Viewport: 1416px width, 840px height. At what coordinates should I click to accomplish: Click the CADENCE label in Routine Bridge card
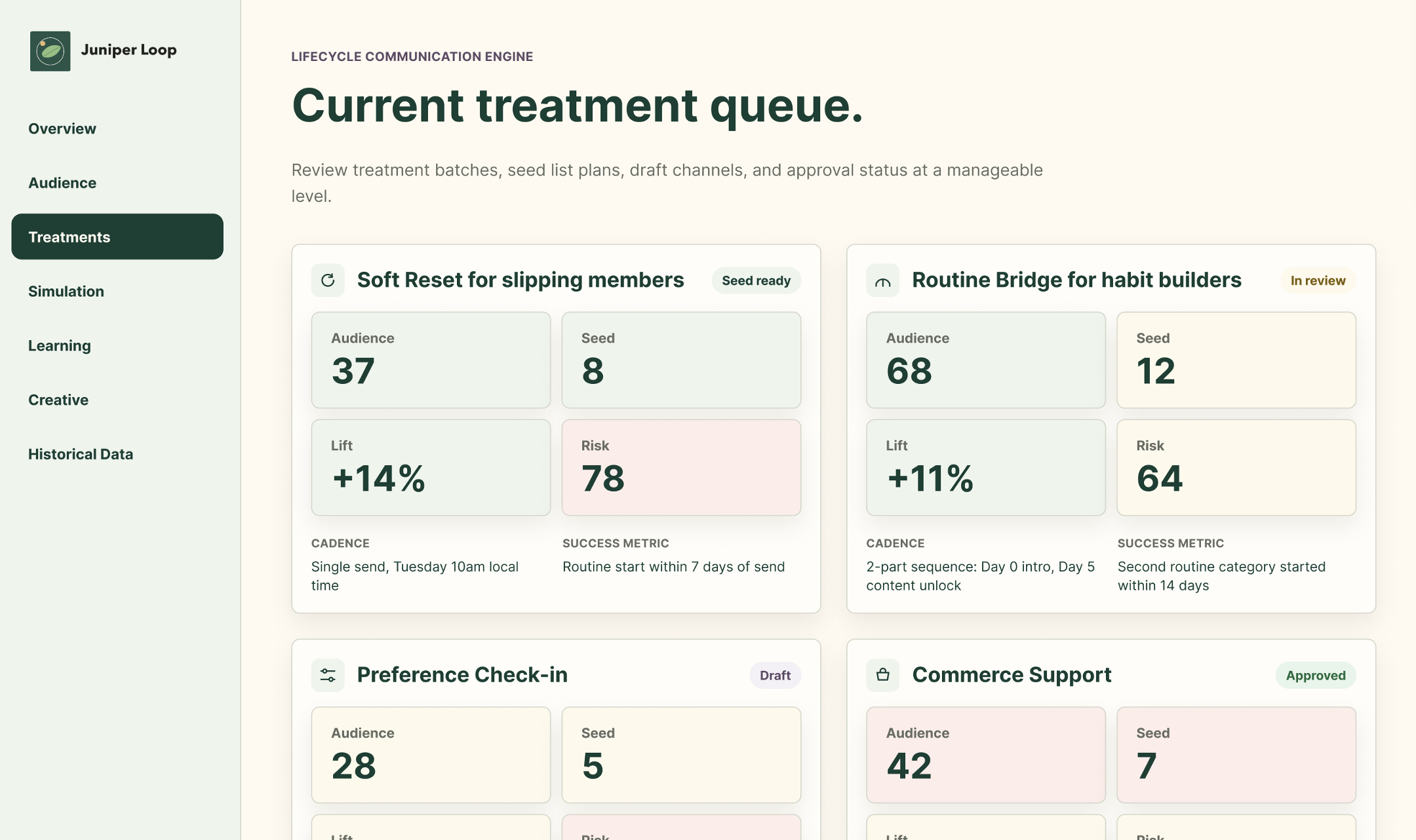(x=895, y=543)
